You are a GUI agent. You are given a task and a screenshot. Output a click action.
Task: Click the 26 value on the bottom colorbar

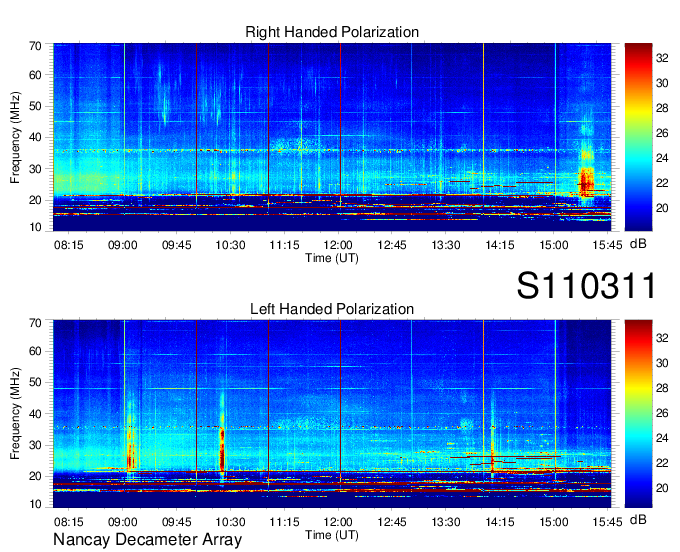tap(662, 413)
